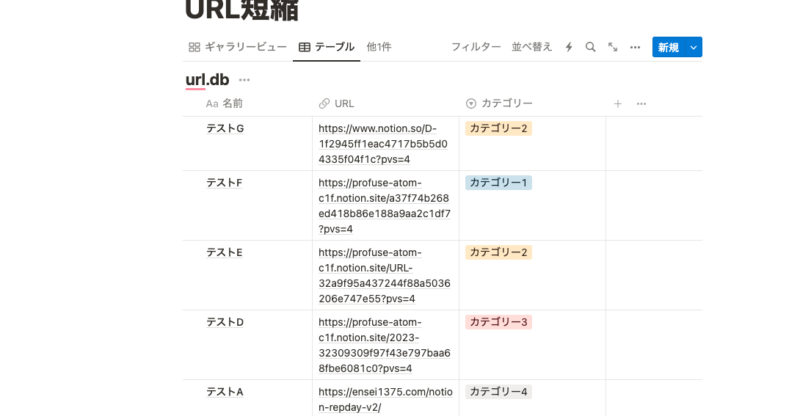The height and width of the screenshot is (416, 800).
Task: Open the フィルター option
Action: click(x=476, y=47)
